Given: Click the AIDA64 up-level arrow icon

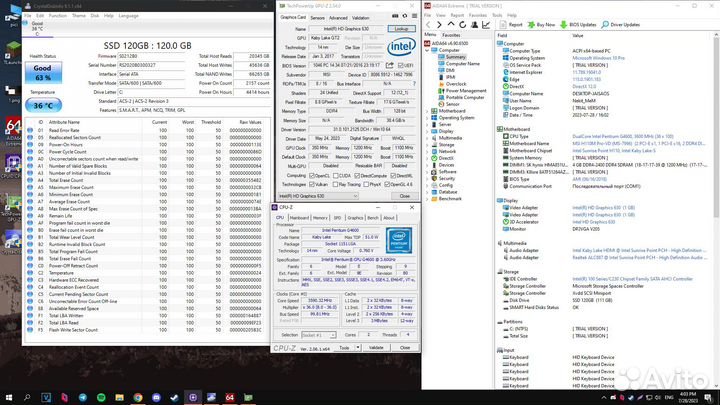Looking at the screenshot, I should [x=451, y=25].
